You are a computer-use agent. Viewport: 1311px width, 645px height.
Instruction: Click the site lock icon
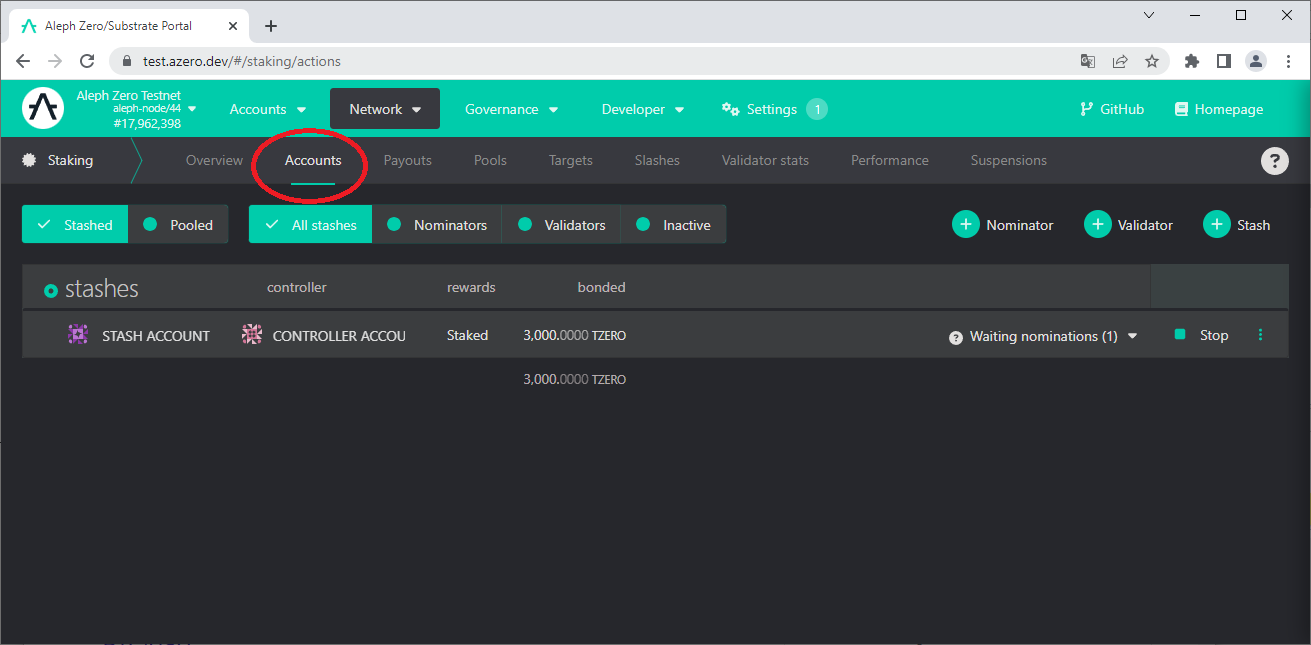tap(127, 61)
